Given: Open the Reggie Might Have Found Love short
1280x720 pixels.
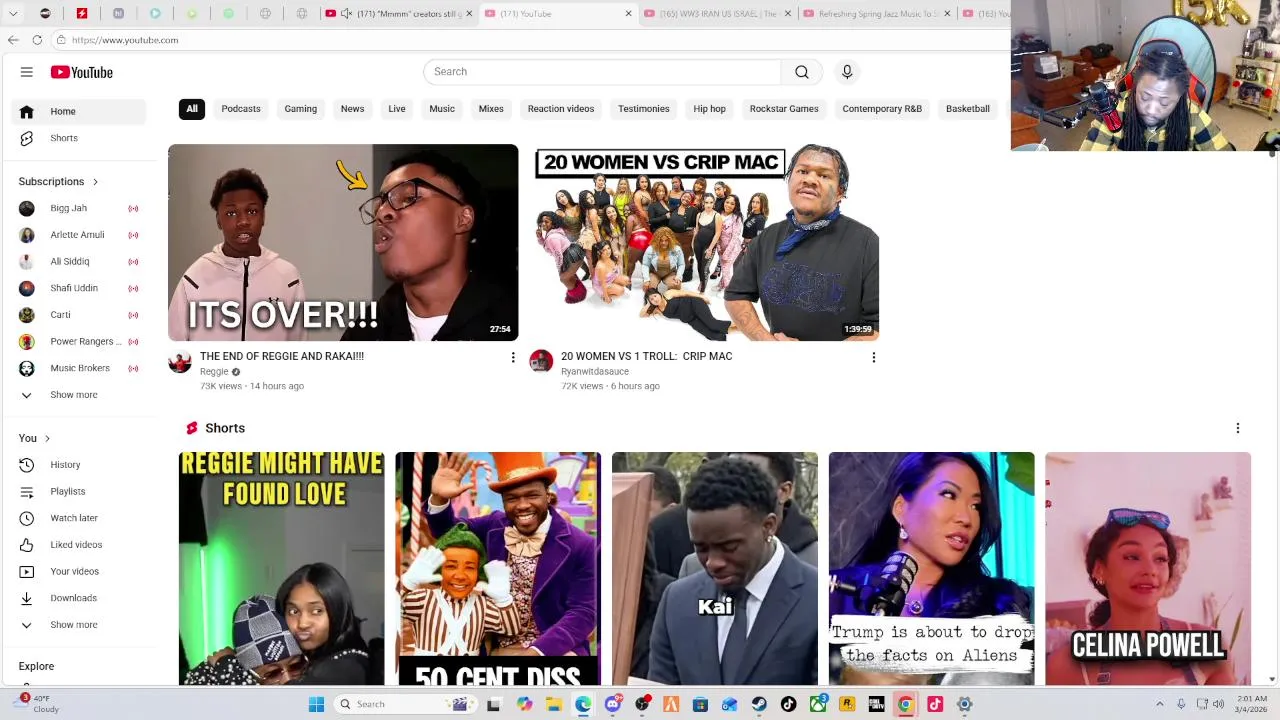Looking at the screenshot, I should pyautogui.click(x=281, y=568).
